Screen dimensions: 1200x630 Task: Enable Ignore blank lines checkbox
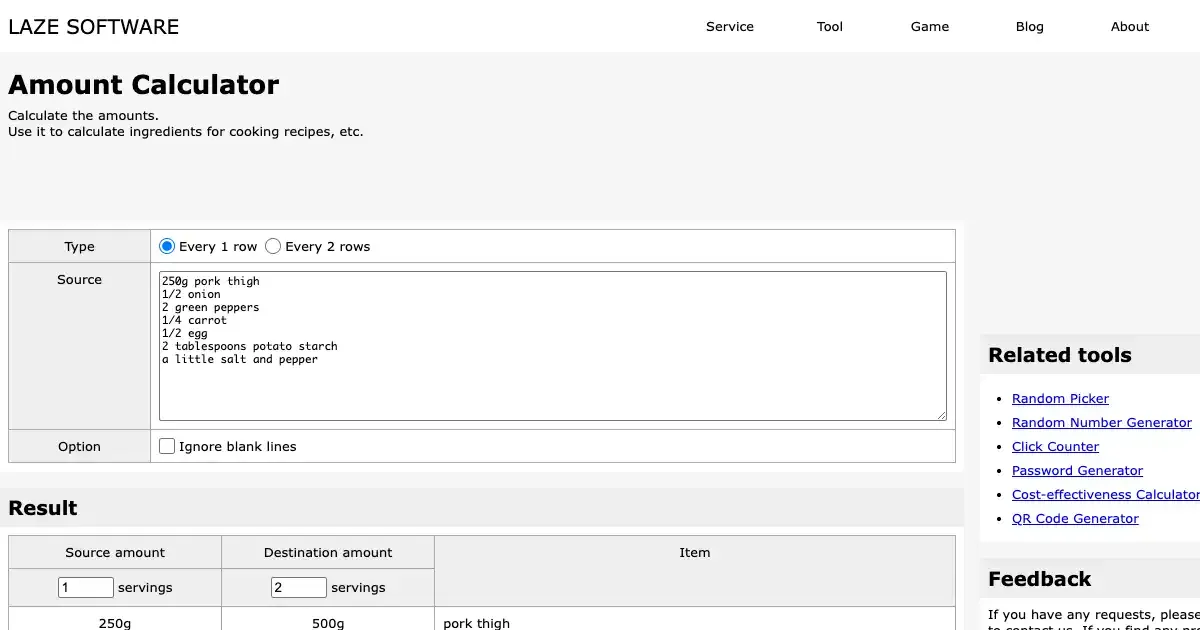point(167,446)
